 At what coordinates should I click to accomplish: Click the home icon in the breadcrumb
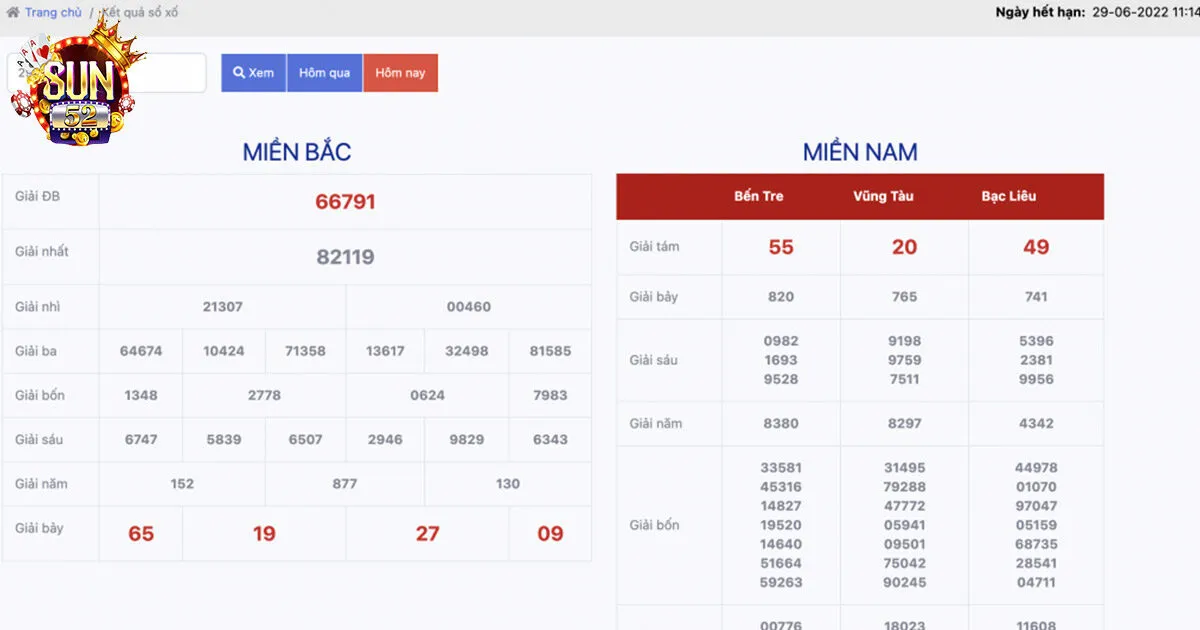(13, 13)
